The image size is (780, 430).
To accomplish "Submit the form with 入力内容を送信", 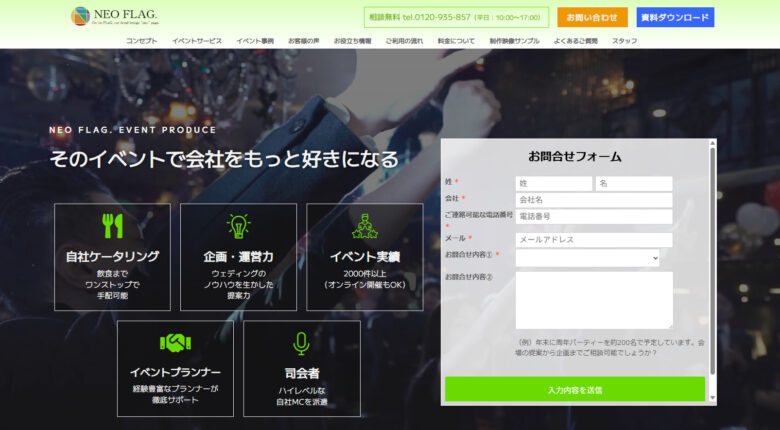I will [x=575, y=389].
